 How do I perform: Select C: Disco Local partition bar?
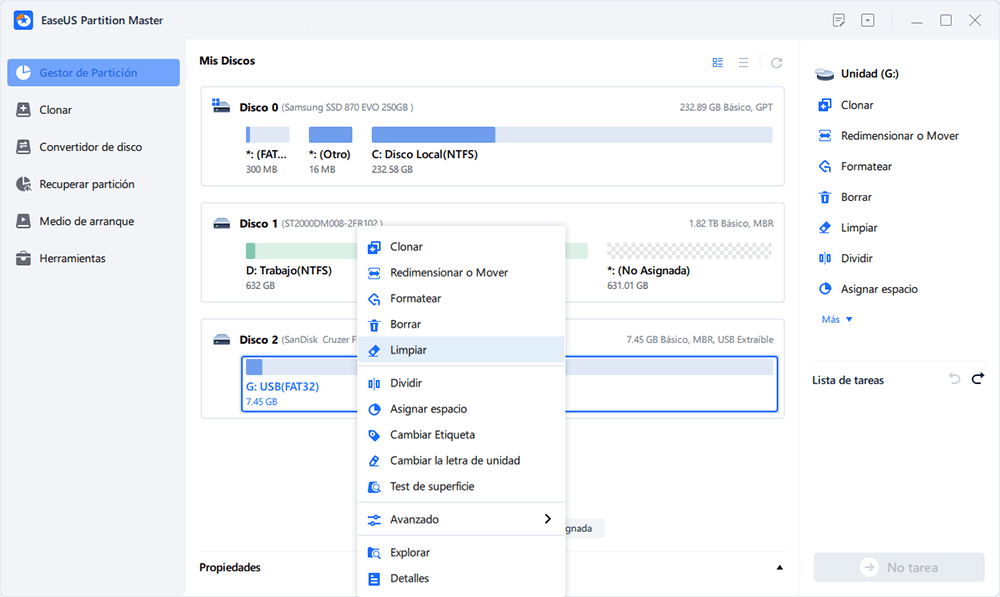tap(572, 135)
